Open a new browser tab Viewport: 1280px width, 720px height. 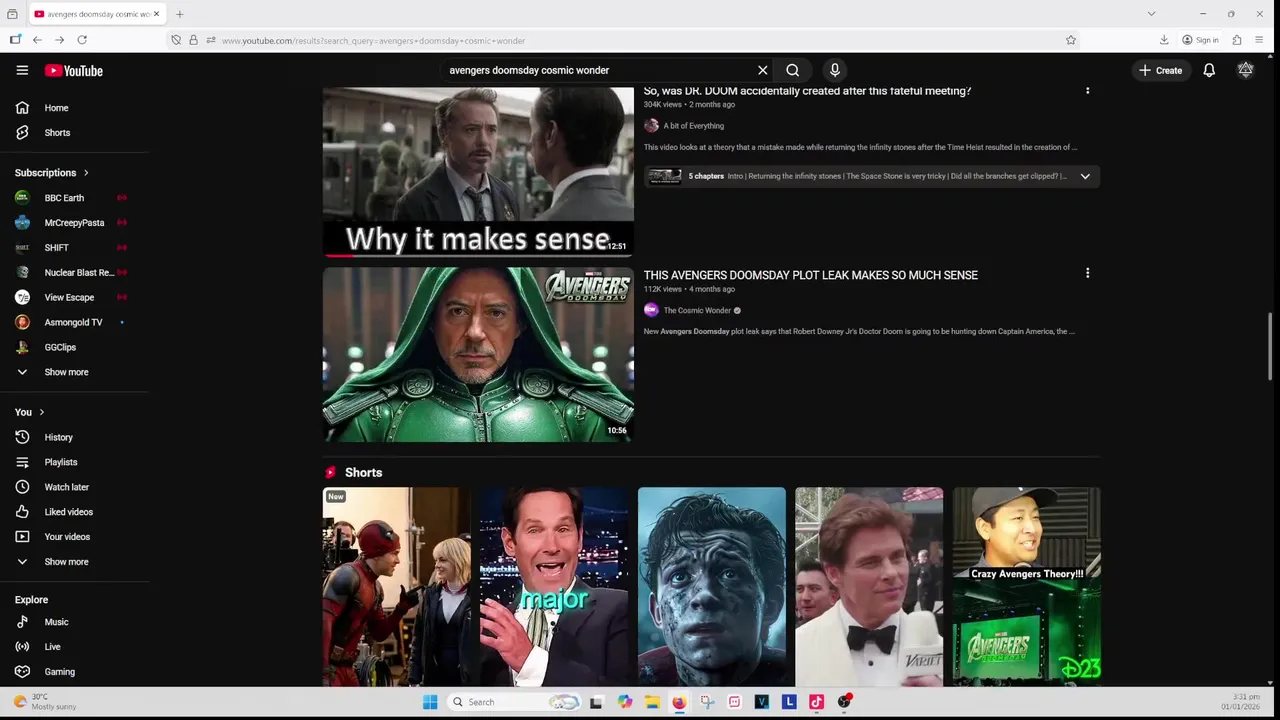pyautogui.click(x=180, y=14)
